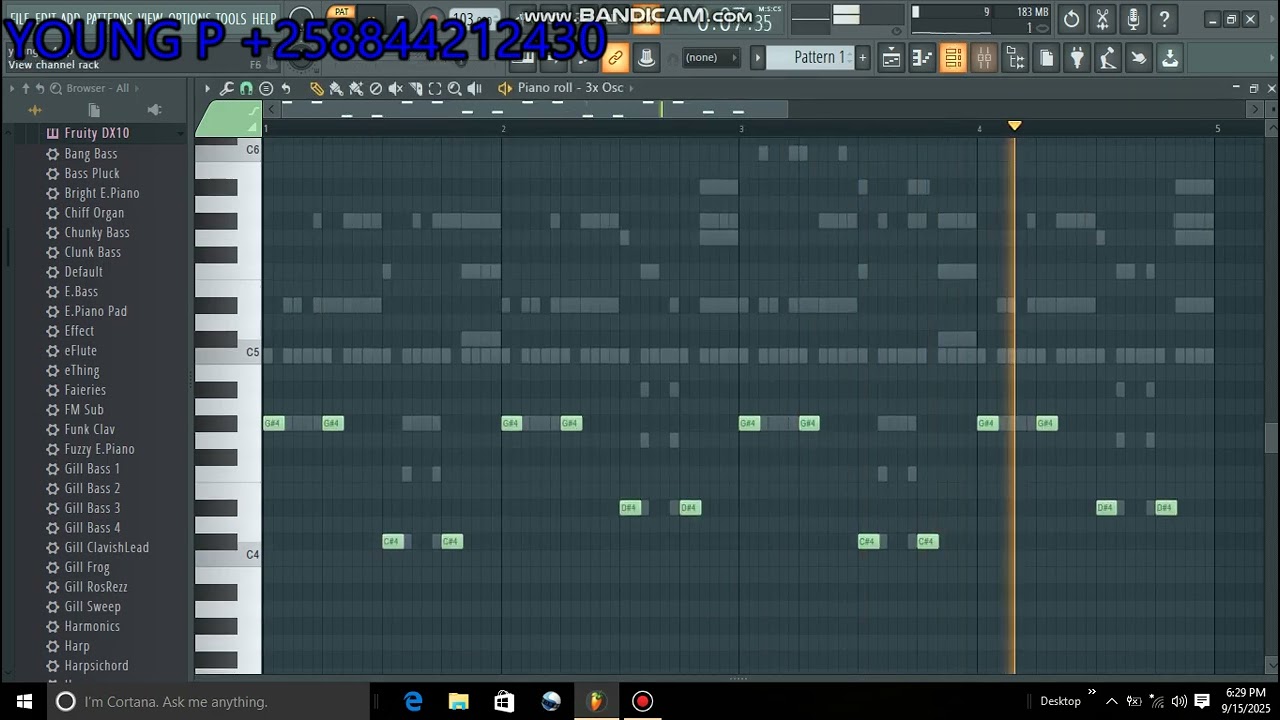Select the Delete tool in piano roll
Viewport: 1280px width, 720px height.
tap(376, 88)
